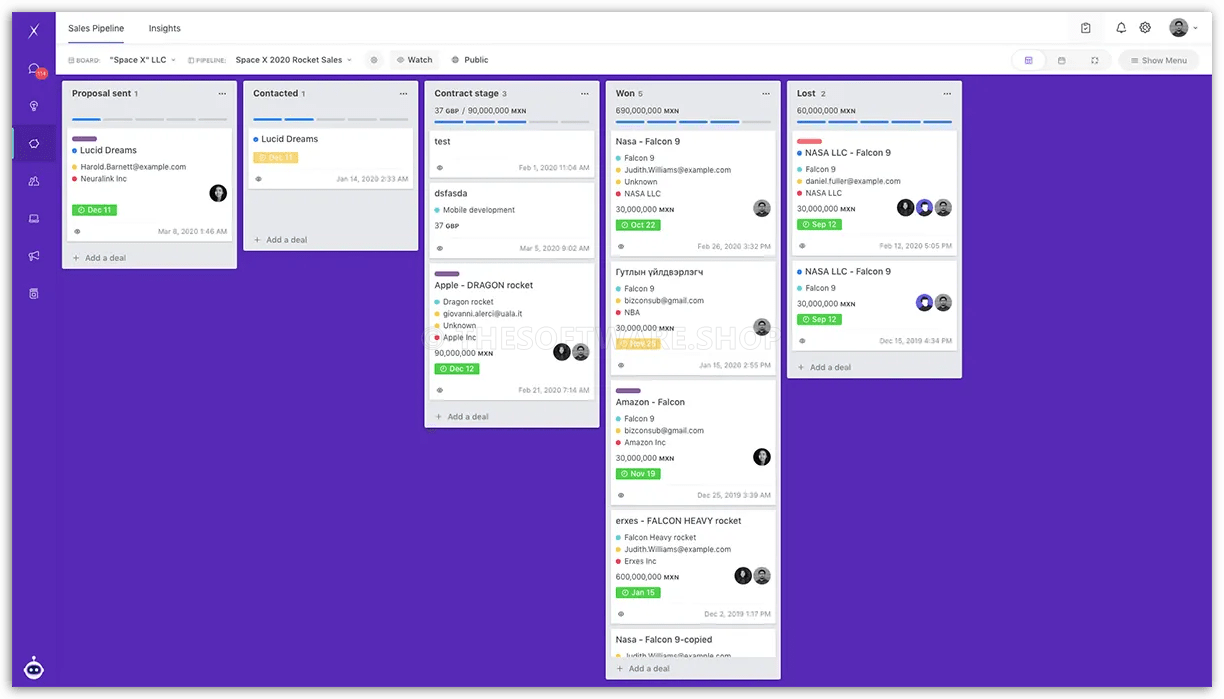Toggle eye icon on Proposal sent Lucid Dreams card
Image resolution: width=1224 pixels, height=699 pixels.
pos(77,231)
